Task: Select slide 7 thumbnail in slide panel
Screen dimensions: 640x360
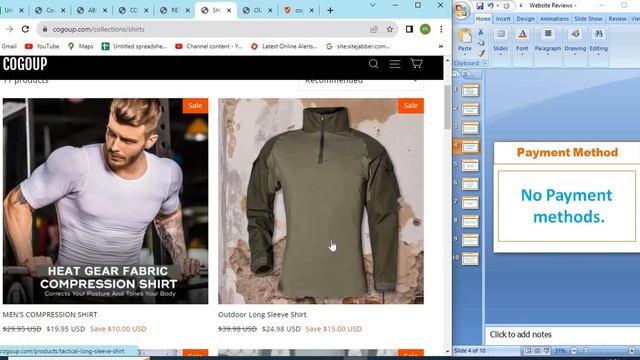Action: pos(470,202)
